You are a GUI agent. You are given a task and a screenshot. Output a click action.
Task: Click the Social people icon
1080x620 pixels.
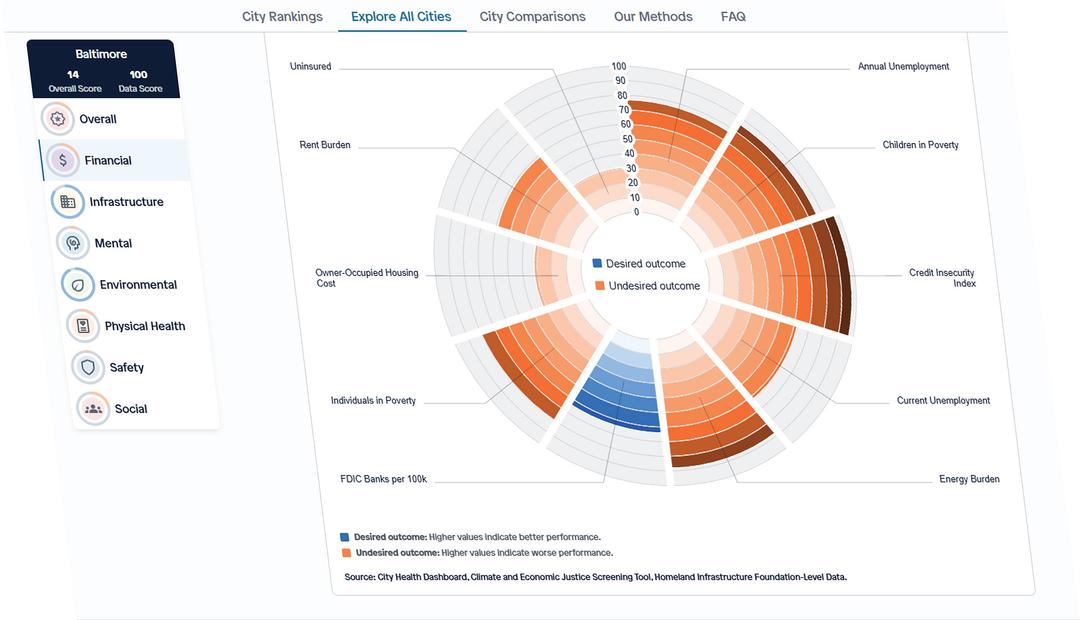[x=93, y=409]
